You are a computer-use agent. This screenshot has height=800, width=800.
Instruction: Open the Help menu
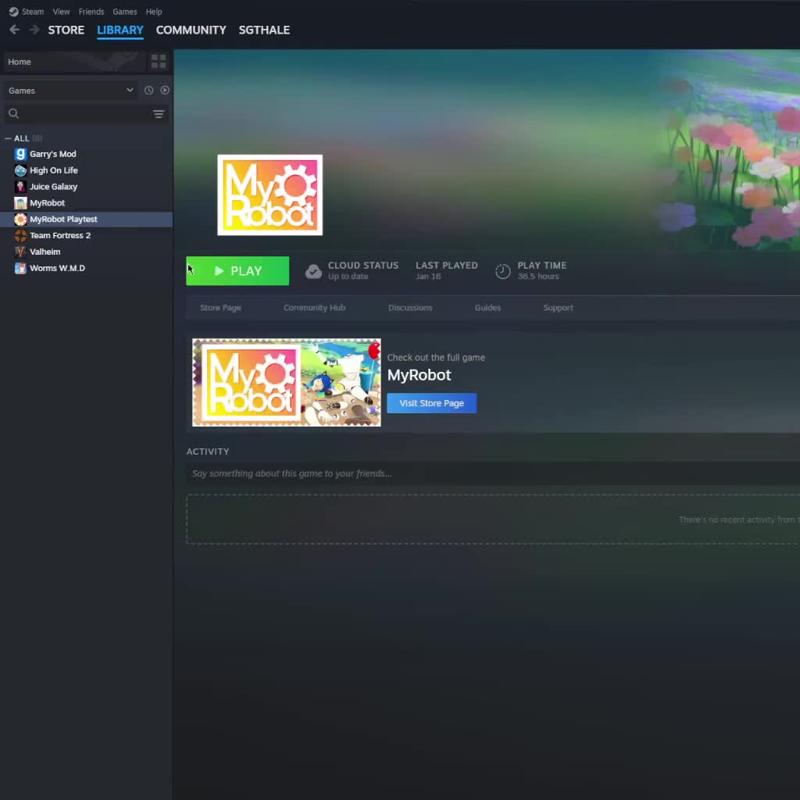pos(154,12)
